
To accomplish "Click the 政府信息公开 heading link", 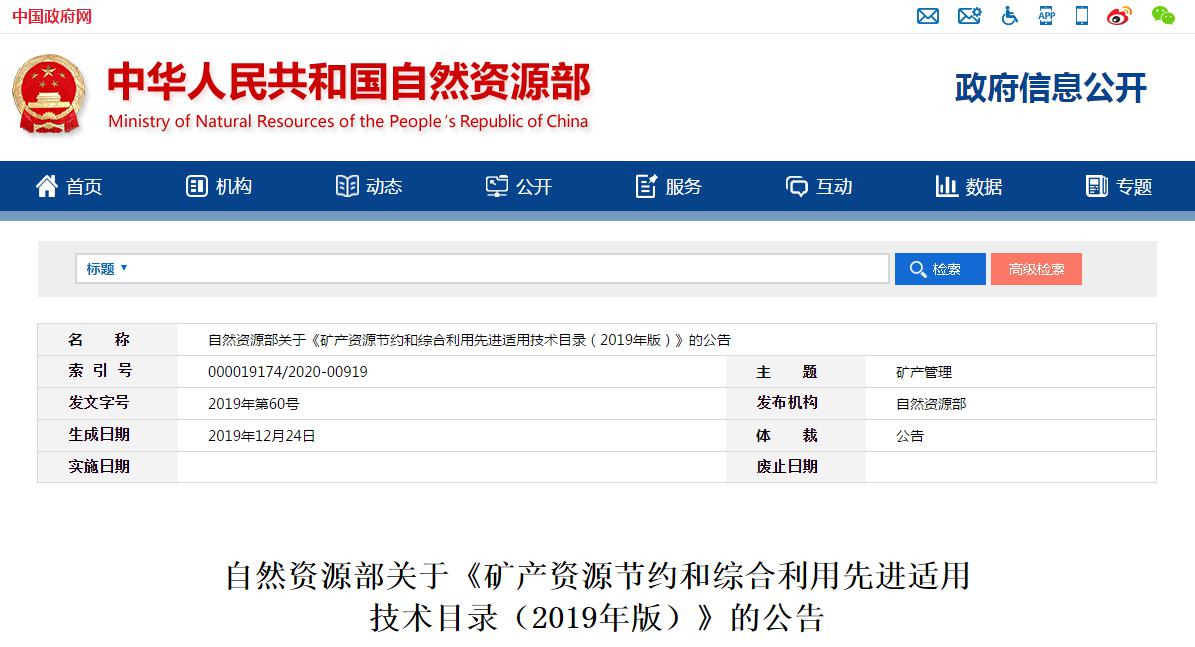I will pos(1050,88).
